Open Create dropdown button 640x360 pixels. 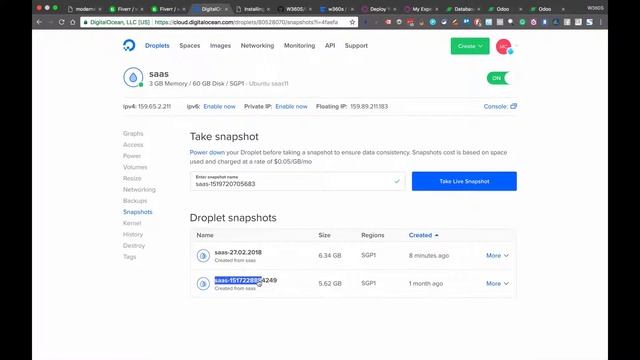click(x=470, y=46)
